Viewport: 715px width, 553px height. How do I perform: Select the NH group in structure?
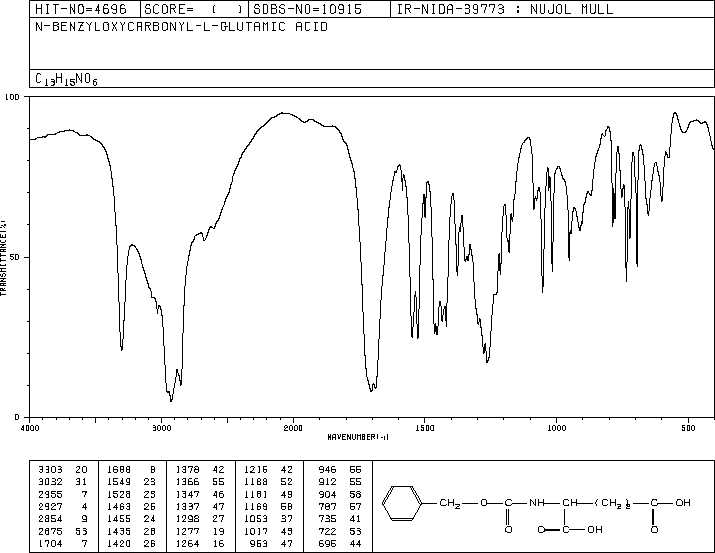pos(536,503)
